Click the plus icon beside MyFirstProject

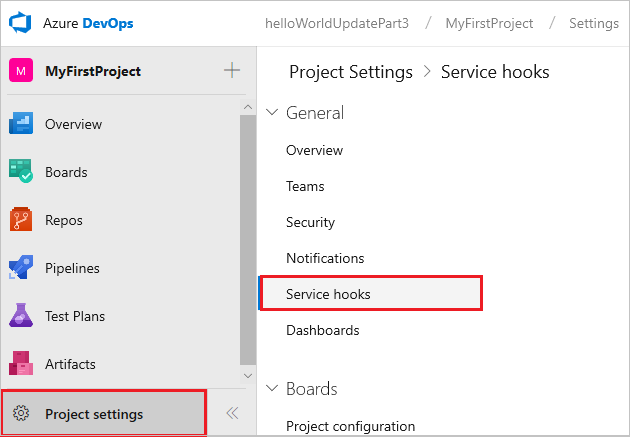tap(232, 70)
